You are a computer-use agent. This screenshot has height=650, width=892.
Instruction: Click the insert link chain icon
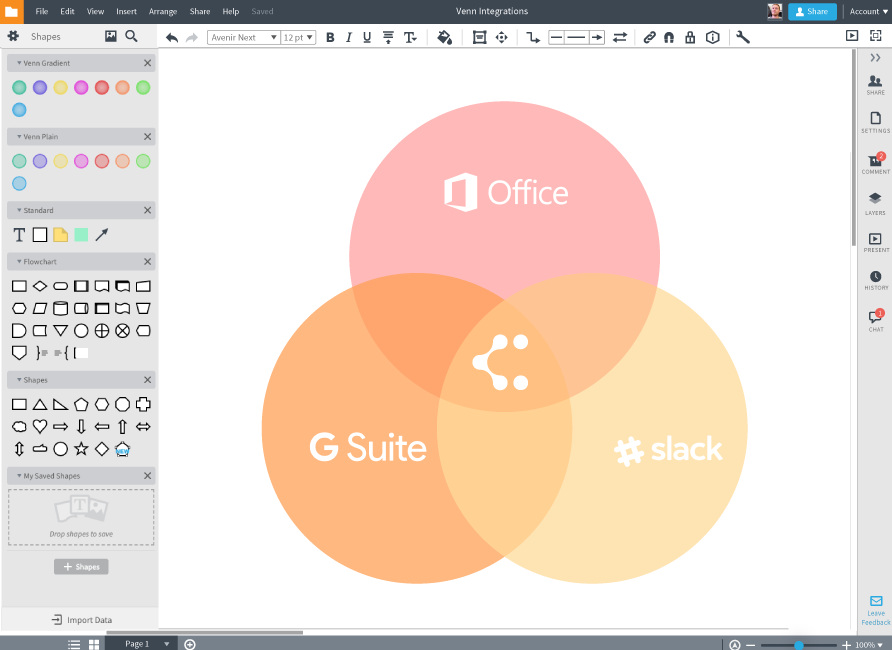(649, 38)
